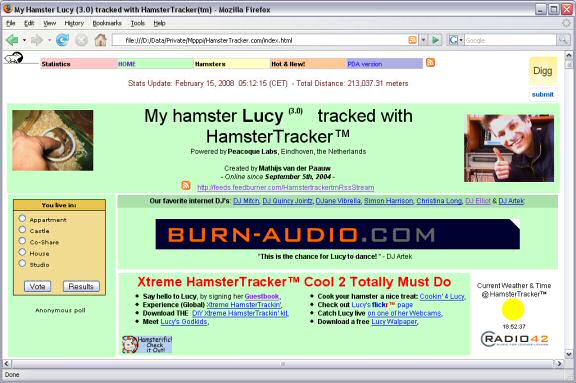The image size is (576, 383).
Task: Click the Firefox throbber activity icon
Action: pyautogui.click(x=566, y=23)
